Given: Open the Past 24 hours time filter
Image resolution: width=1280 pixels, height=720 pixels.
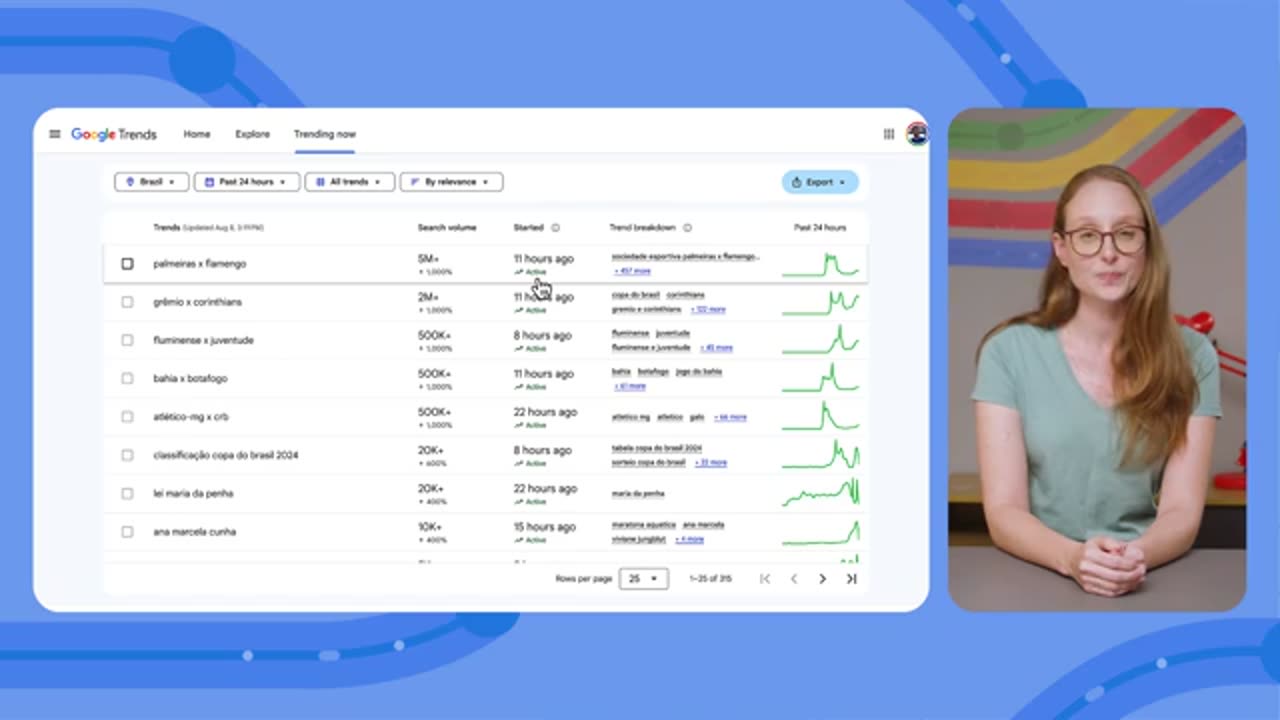Looking at the screenshot, I should click(x=246, y=182).
